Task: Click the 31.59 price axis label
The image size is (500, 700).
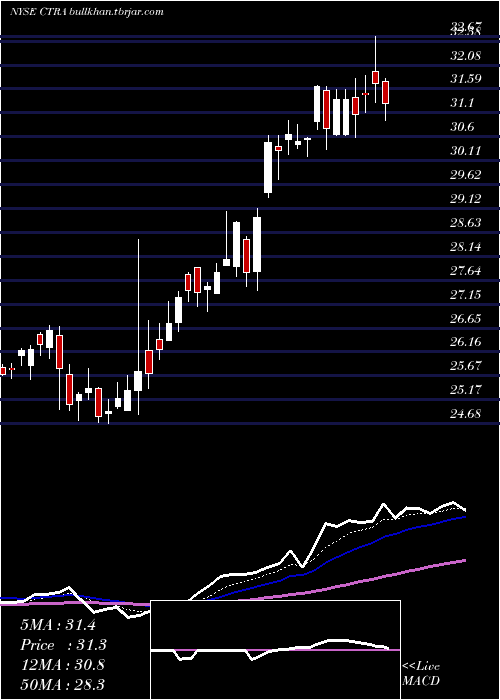Action: (x=466, y=79)
